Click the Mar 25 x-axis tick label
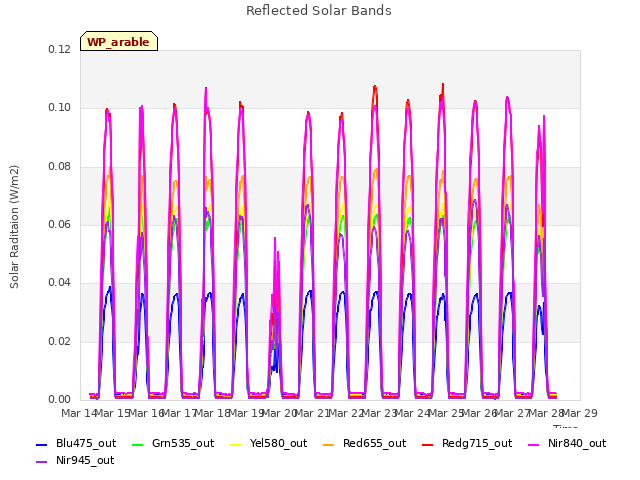This screenshot has width=640, height=480. [x=447, y=413]
